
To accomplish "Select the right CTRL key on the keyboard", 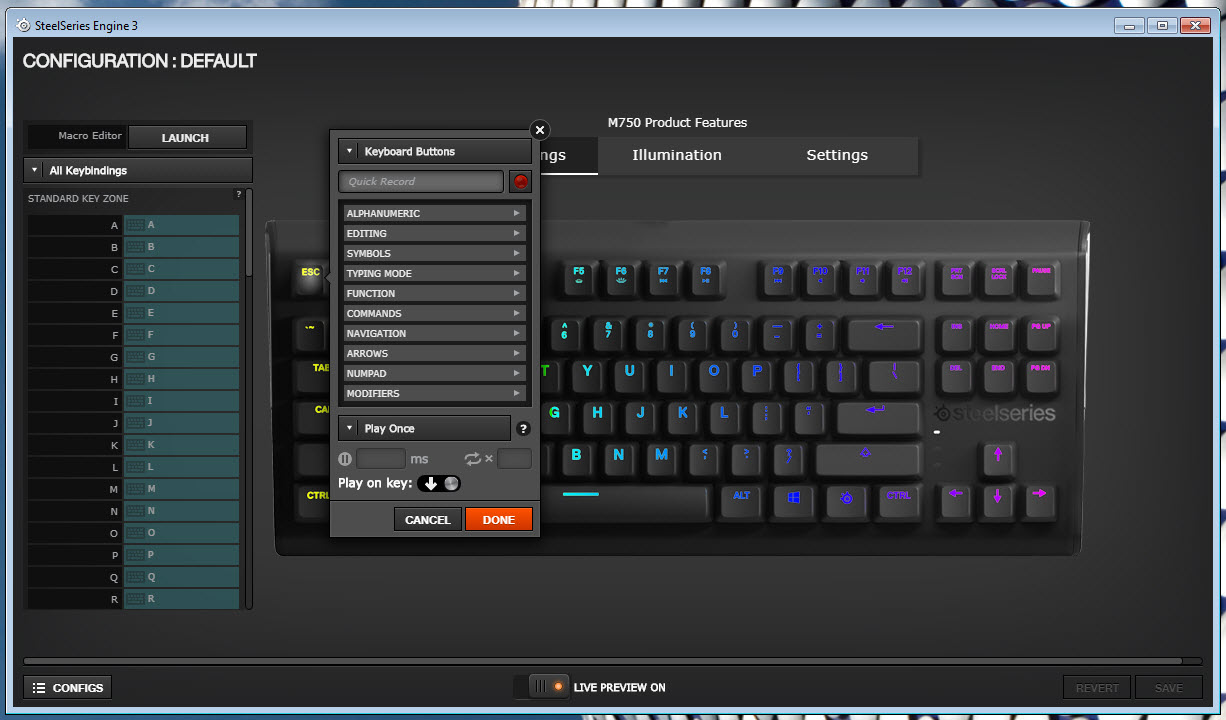I will pos(898,501).
